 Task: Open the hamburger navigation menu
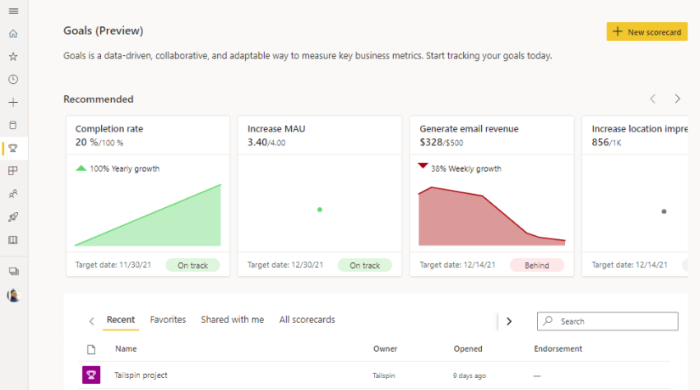pyautogui.click(x=13, y=11)
